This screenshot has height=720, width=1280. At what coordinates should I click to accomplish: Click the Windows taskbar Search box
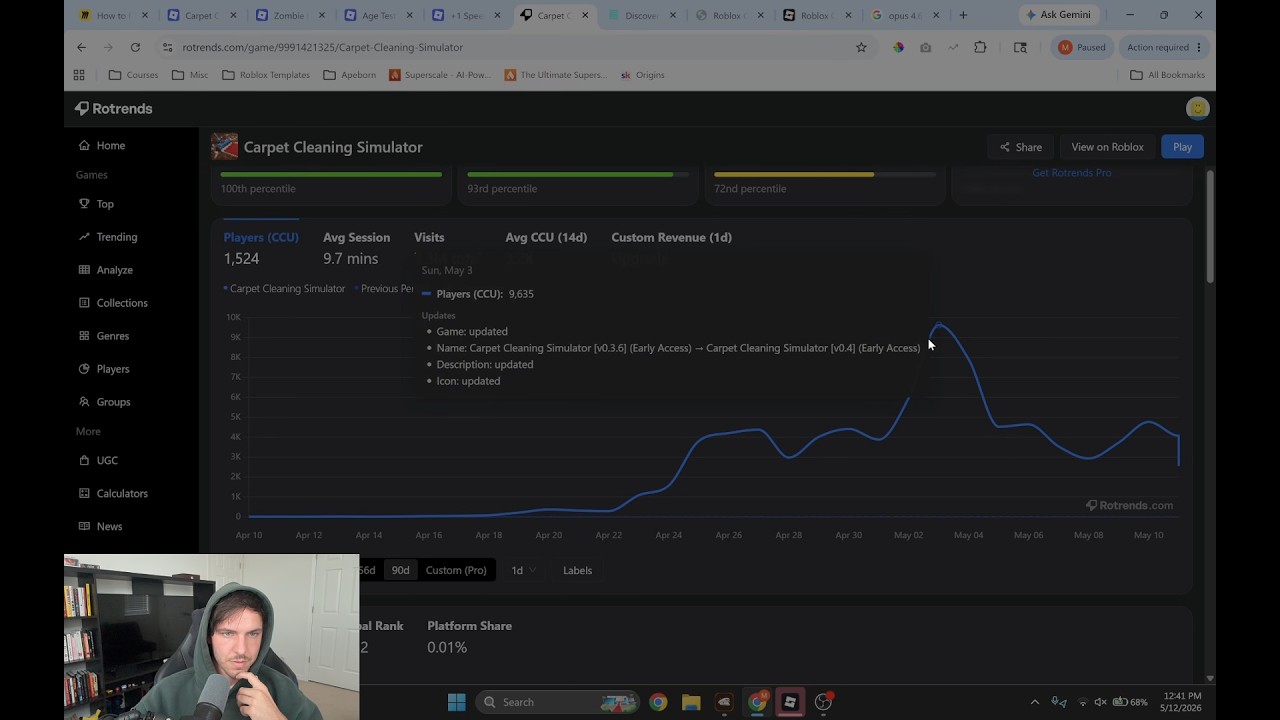pyautogui.click(x=557, y=702)
